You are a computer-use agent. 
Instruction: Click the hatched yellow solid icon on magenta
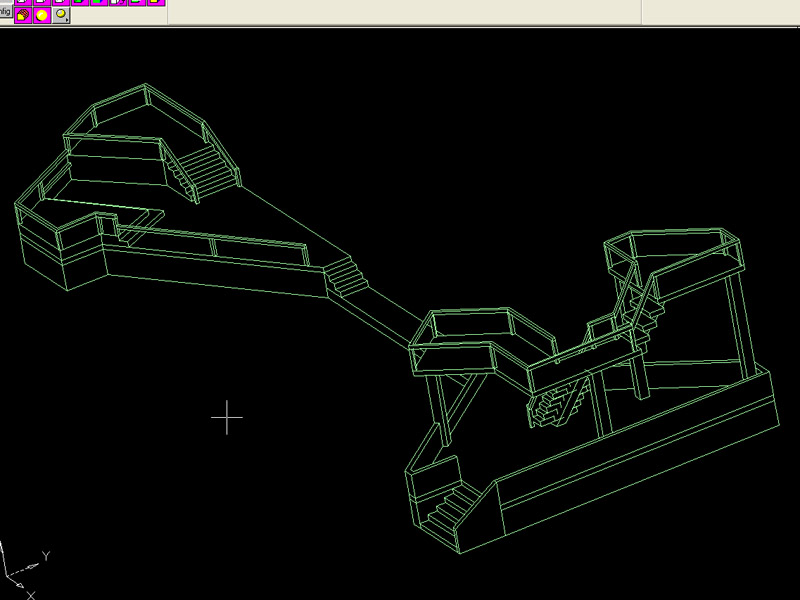coord(22,15)
